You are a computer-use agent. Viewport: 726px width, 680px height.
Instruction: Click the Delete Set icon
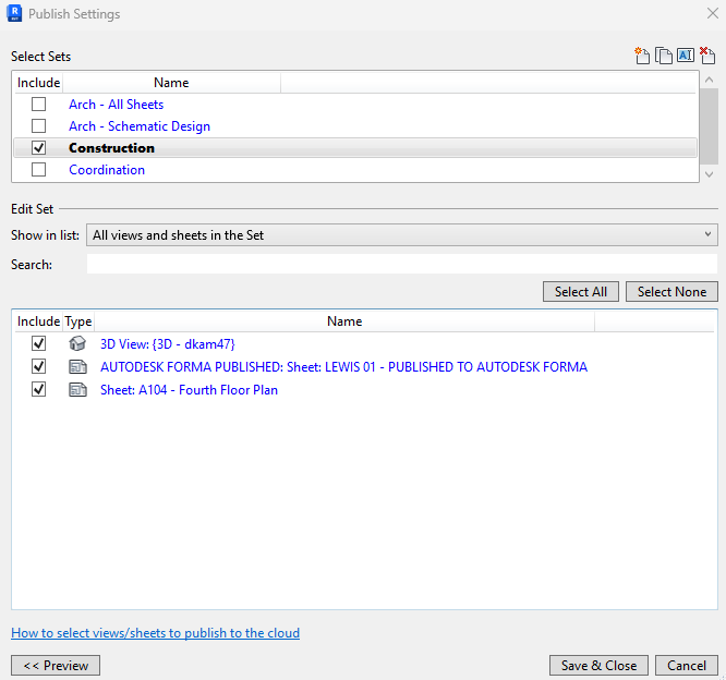point(707,56)
